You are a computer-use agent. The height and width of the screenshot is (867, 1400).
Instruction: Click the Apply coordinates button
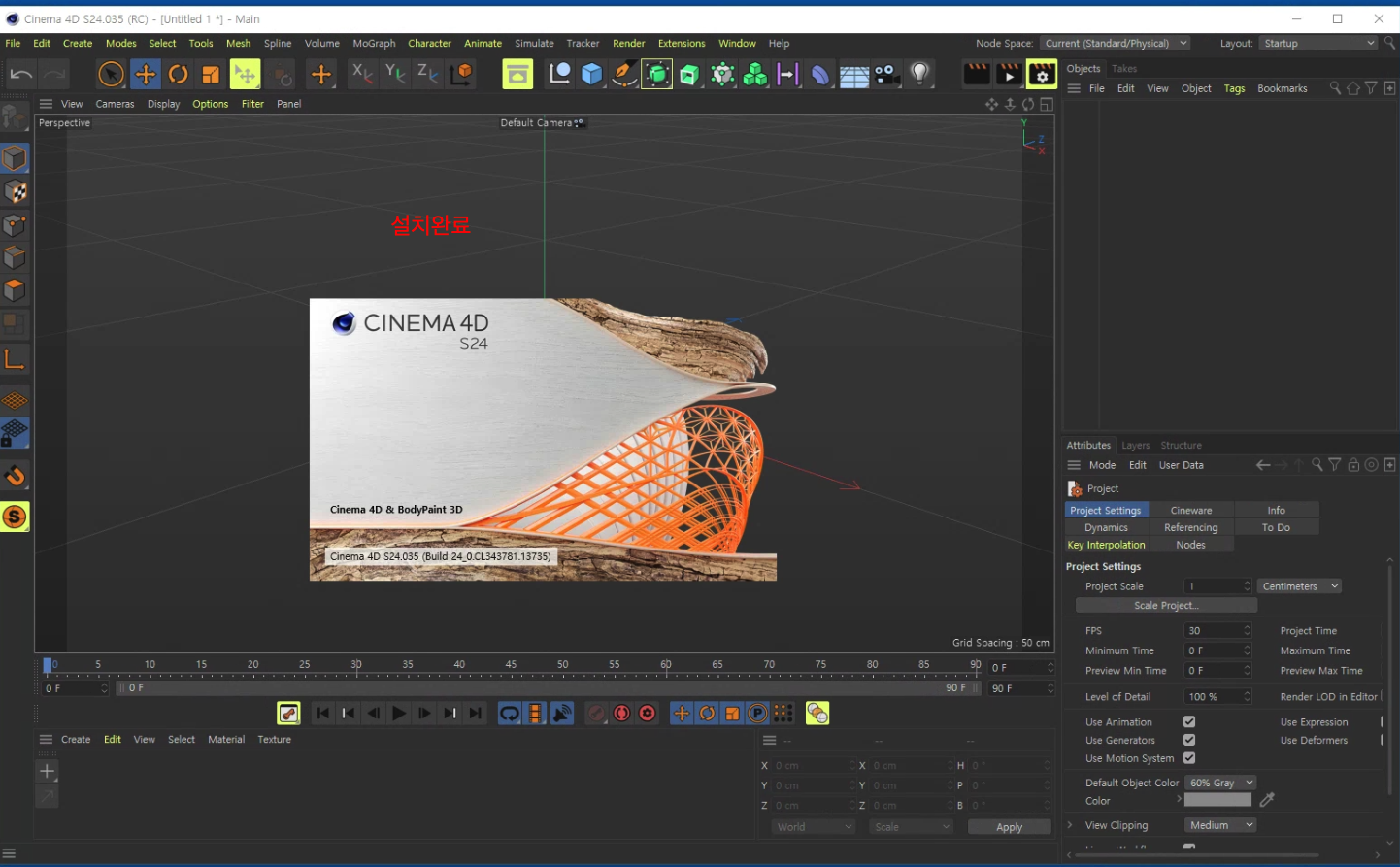tap(1010, 827)
